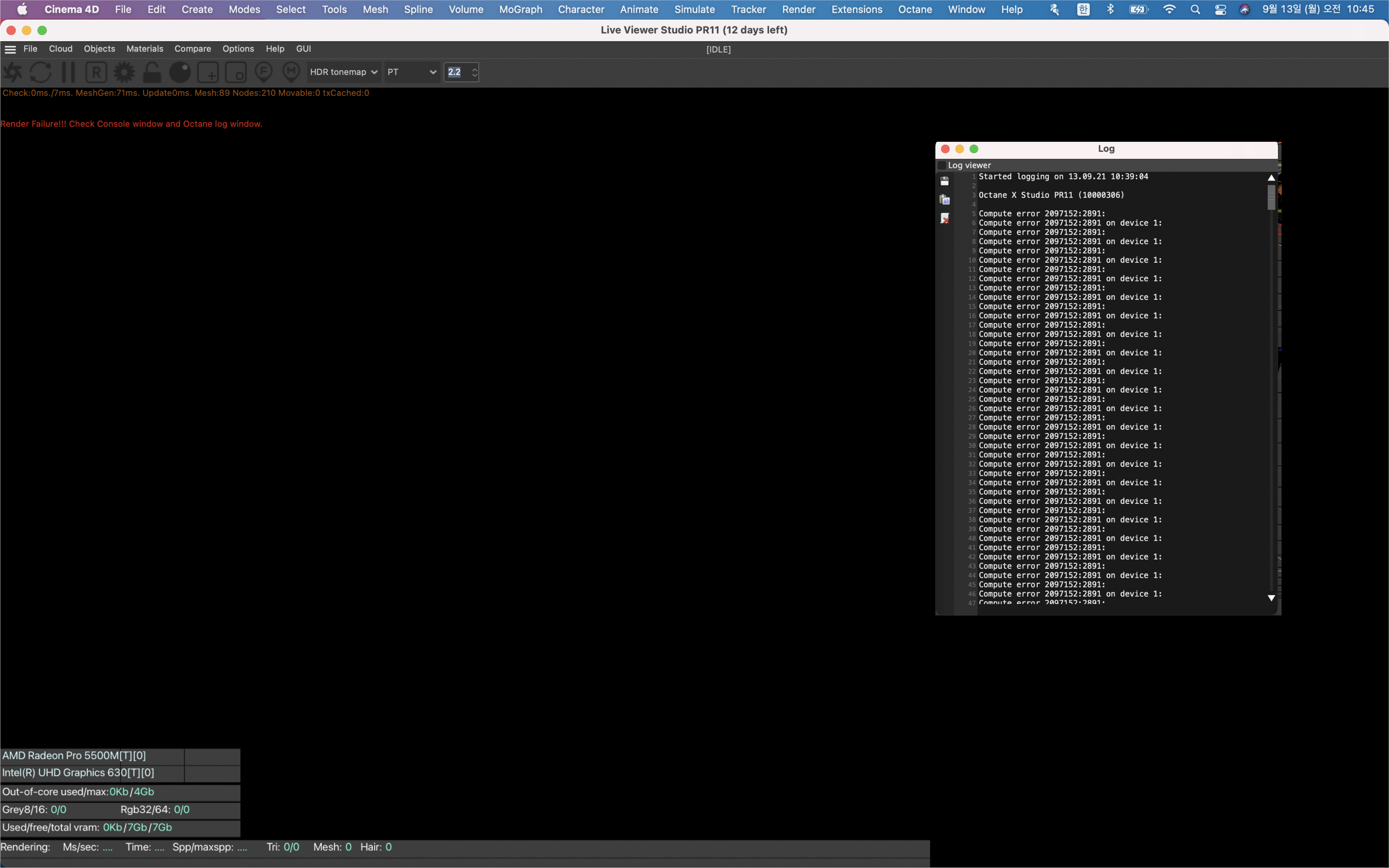Click 'Started logging on 13.09.21' log line
This screenshot has width=1389, height=868.
[1063, 177]
